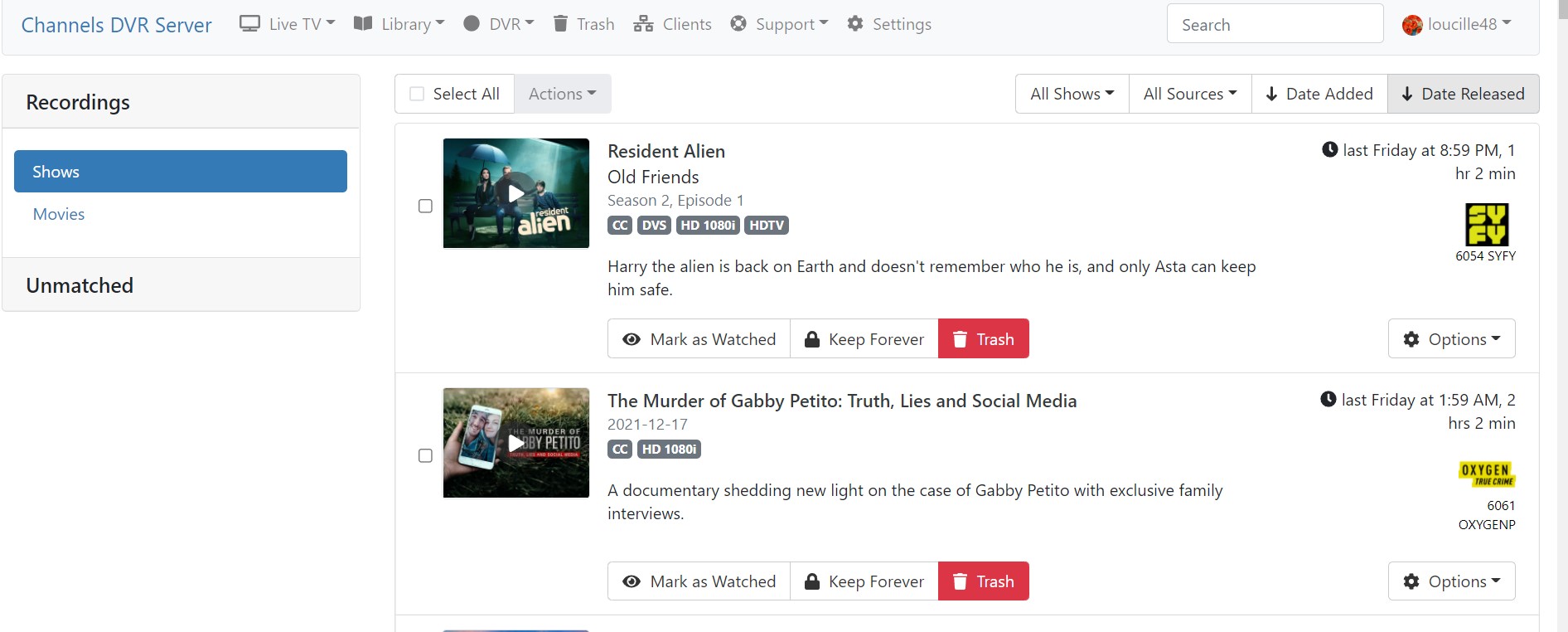This screenshot has width=1568, height=632.
Task: Open Options dropdown for Resident Alien
Action: point(1451,338)
